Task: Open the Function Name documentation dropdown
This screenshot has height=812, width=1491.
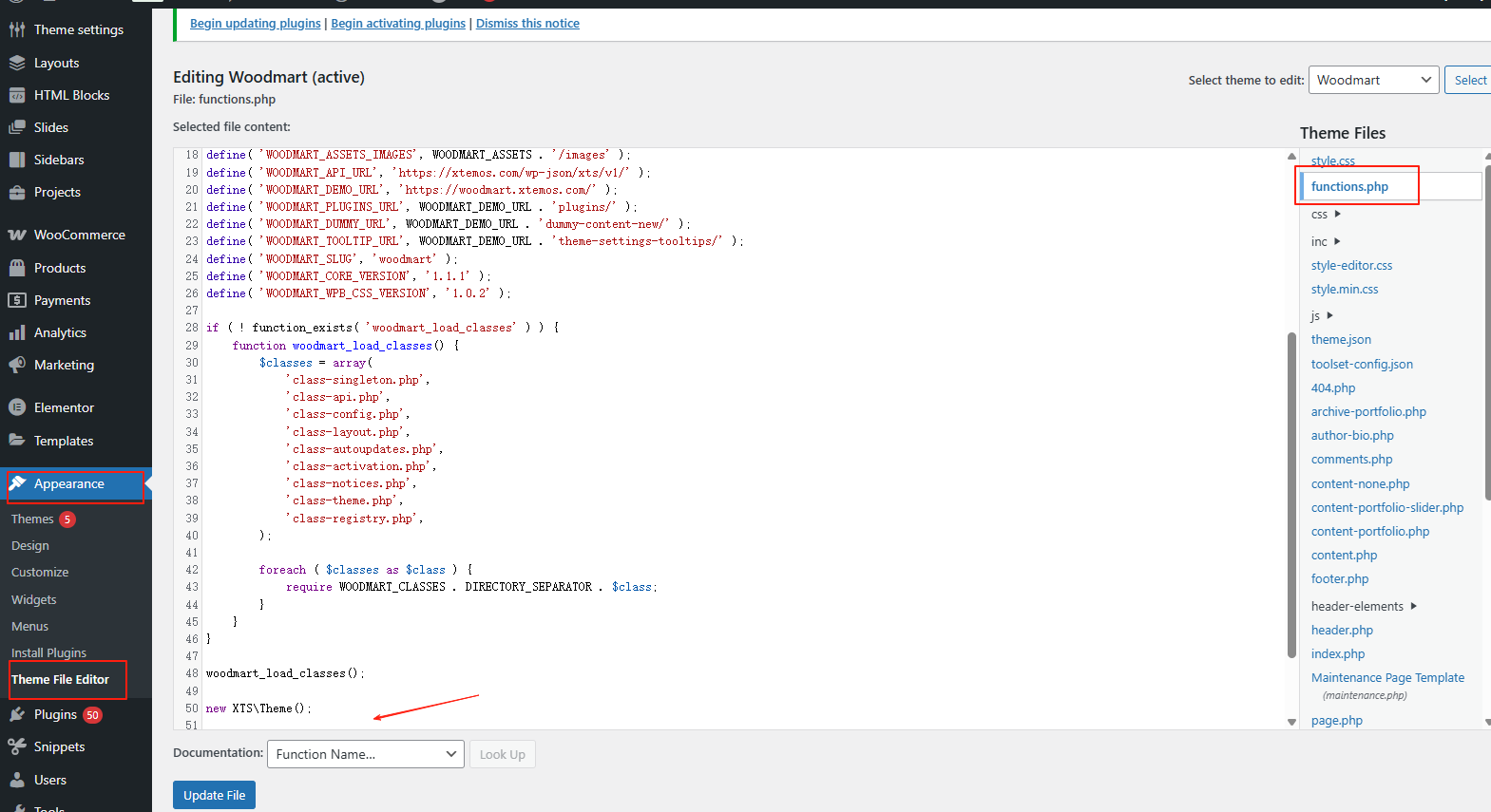Action: click(366, 754)
